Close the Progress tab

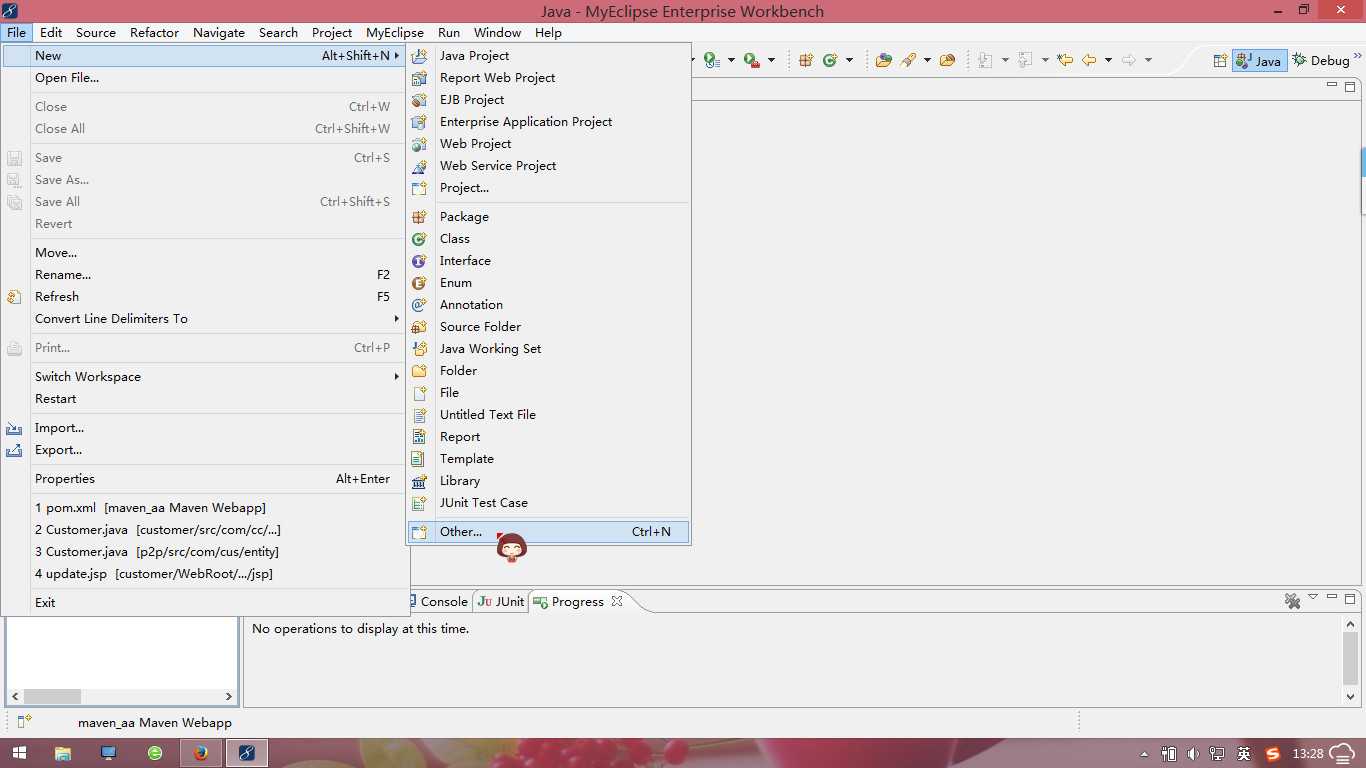click(617, 601)
